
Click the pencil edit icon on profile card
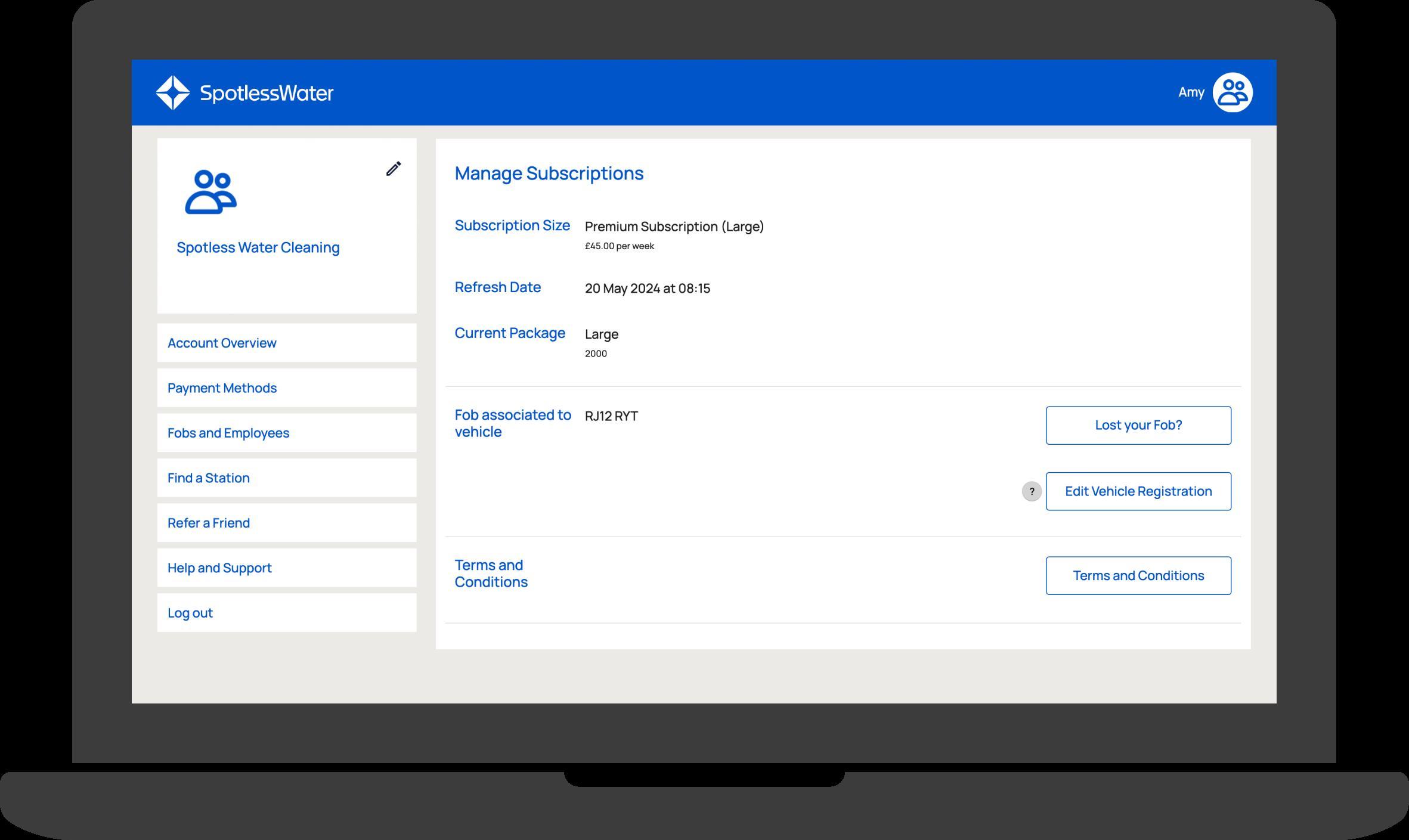(393, 169)
